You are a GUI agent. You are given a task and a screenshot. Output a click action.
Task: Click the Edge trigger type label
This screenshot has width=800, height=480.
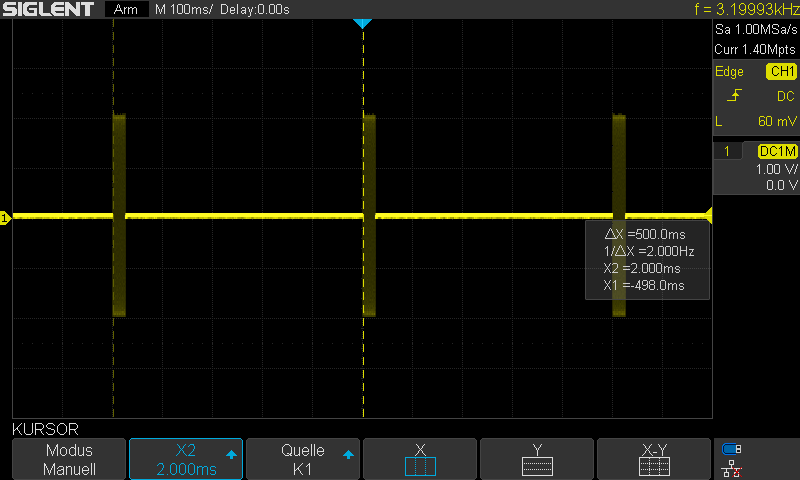pos(729,71)
